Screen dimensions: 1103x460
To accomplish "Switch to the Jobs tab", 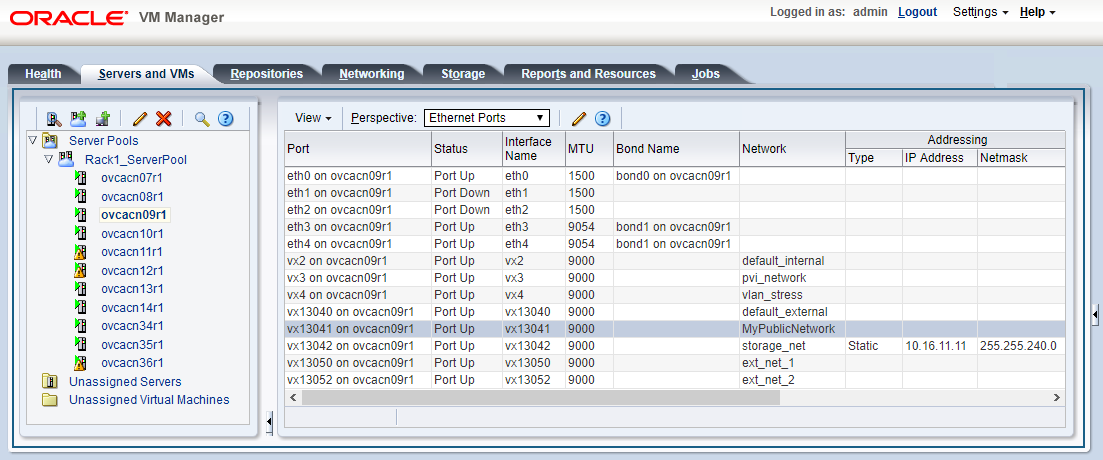I will pyautogui.click(x=706, y=74).
